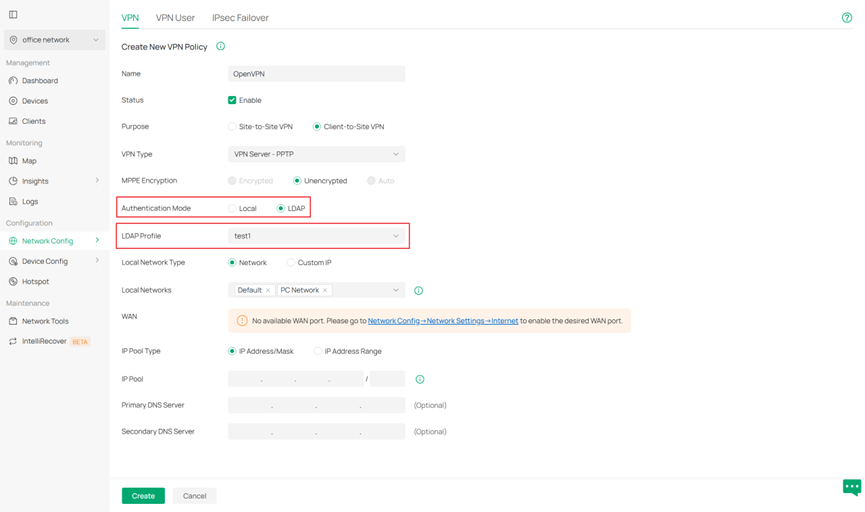Click the IP Pool address field
Viewport: 865px width, 512px height.
[296, 379]
